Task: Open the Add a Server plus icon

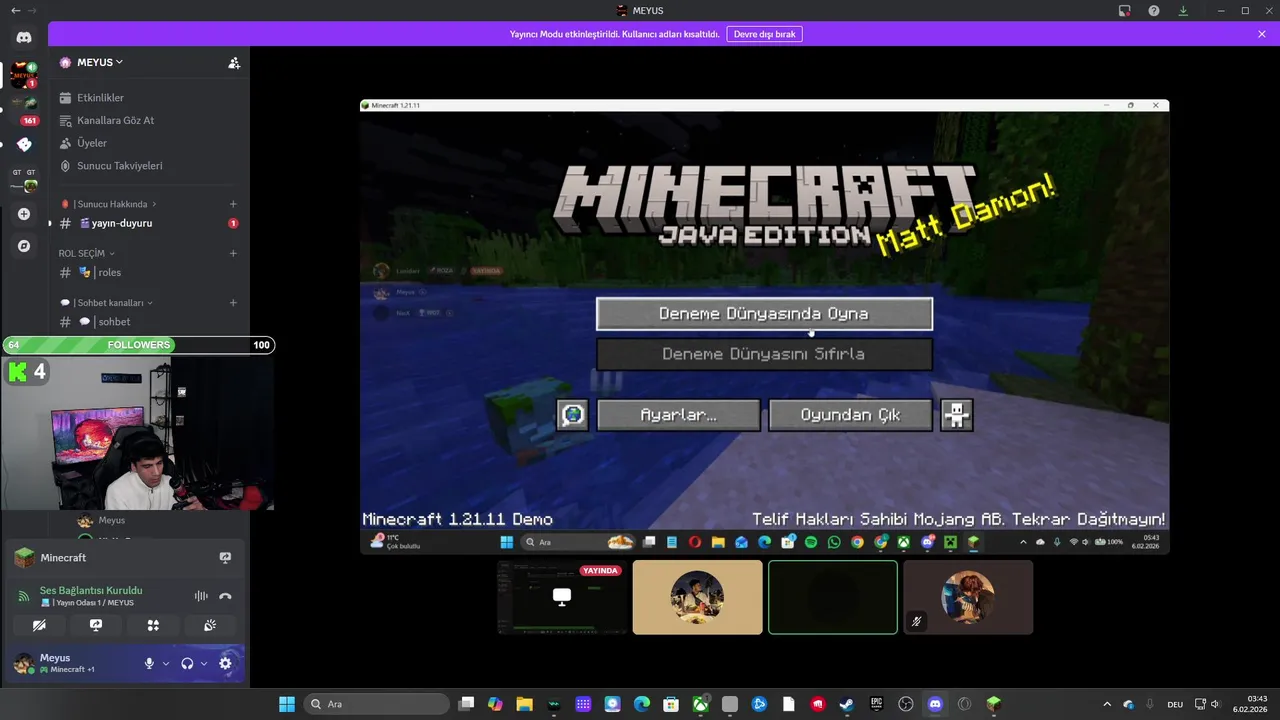Action: [x=24, y=214]
